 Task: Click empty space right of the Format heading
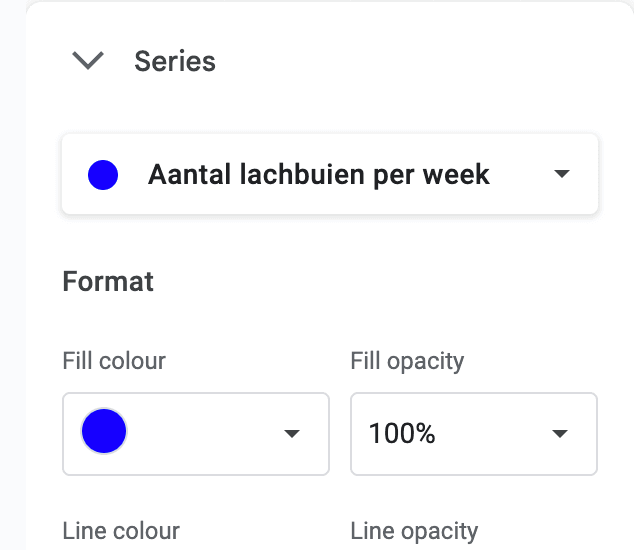[x=380, y=281]
